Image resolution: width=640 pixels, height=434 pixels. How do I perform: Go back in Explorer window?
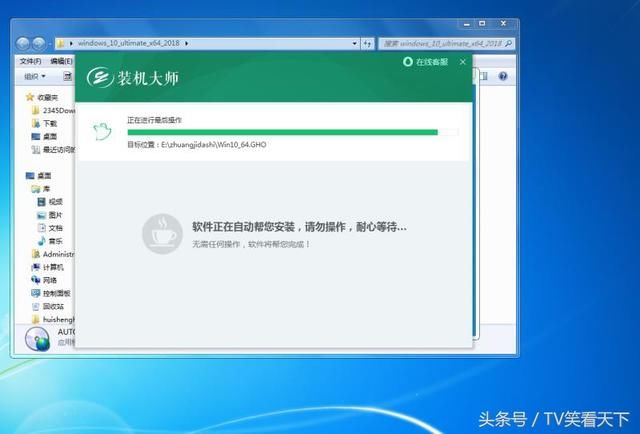click(x=23, y=43)
